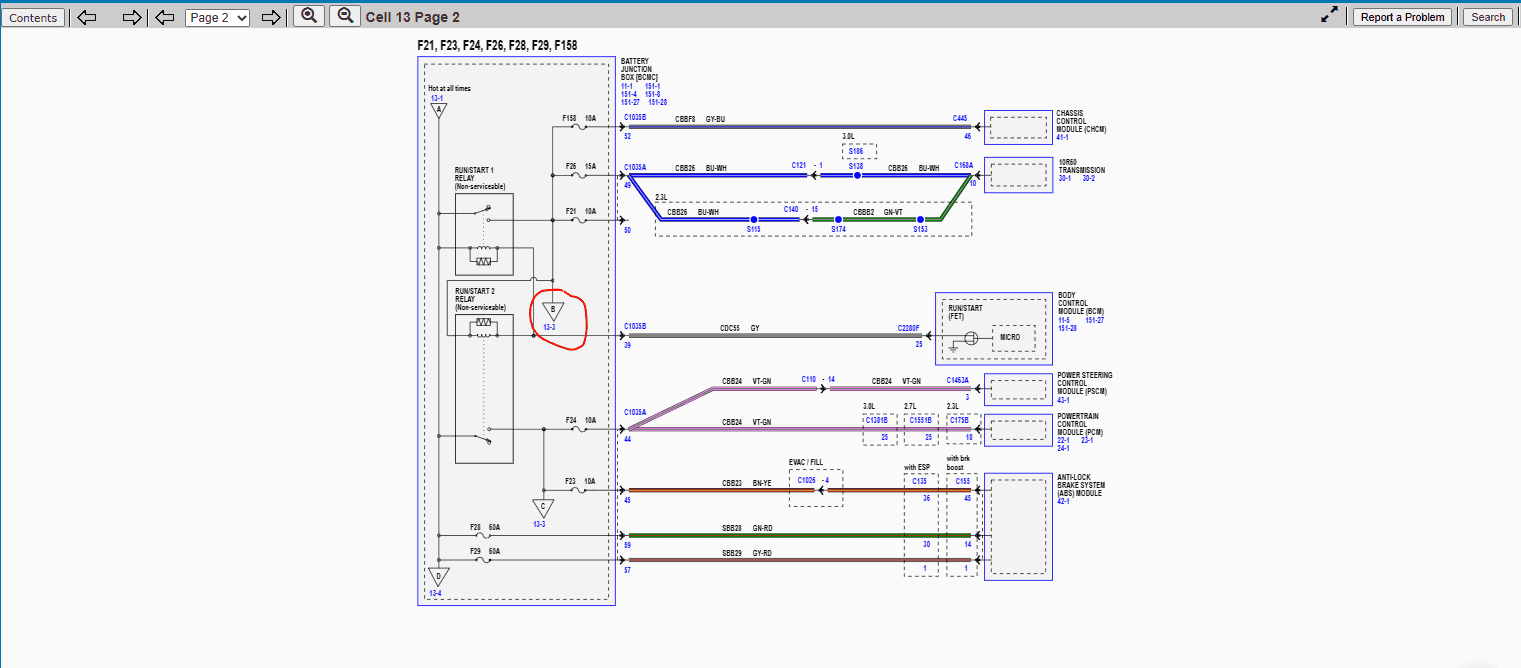Click the S153 splice link
Viewport: 1521px width, 668px height.
(920, 229)
